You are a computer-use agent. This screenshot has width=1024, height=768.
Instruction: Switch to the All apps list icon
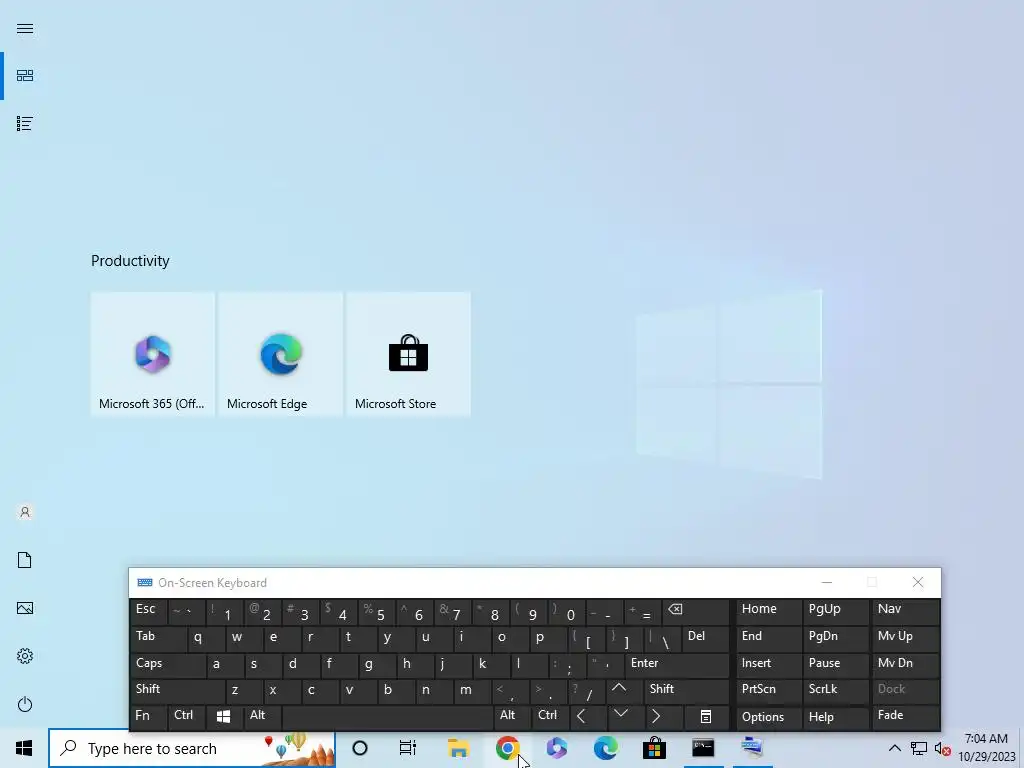[25, 123]
